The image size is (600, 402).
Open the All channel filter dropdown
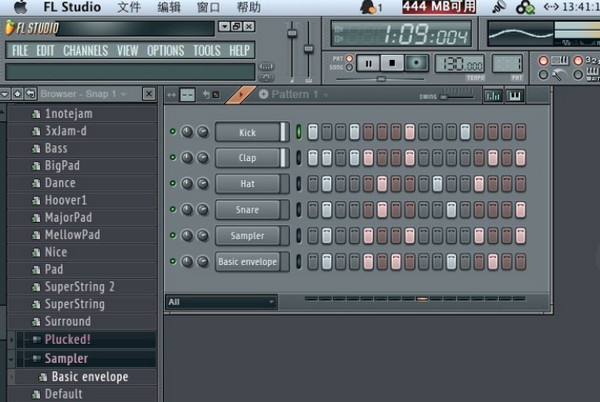(x=222, y=301)
